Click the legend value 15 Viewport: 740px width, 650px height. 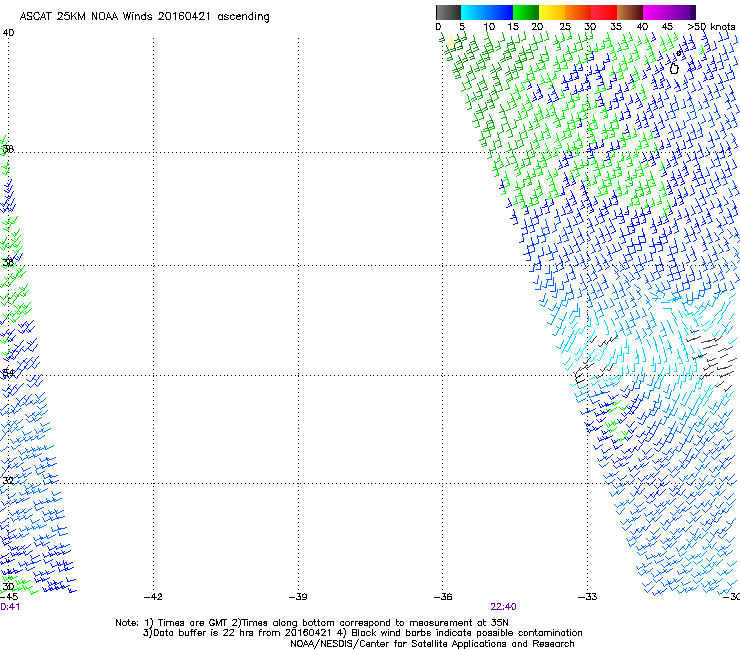tap(513, 27)
